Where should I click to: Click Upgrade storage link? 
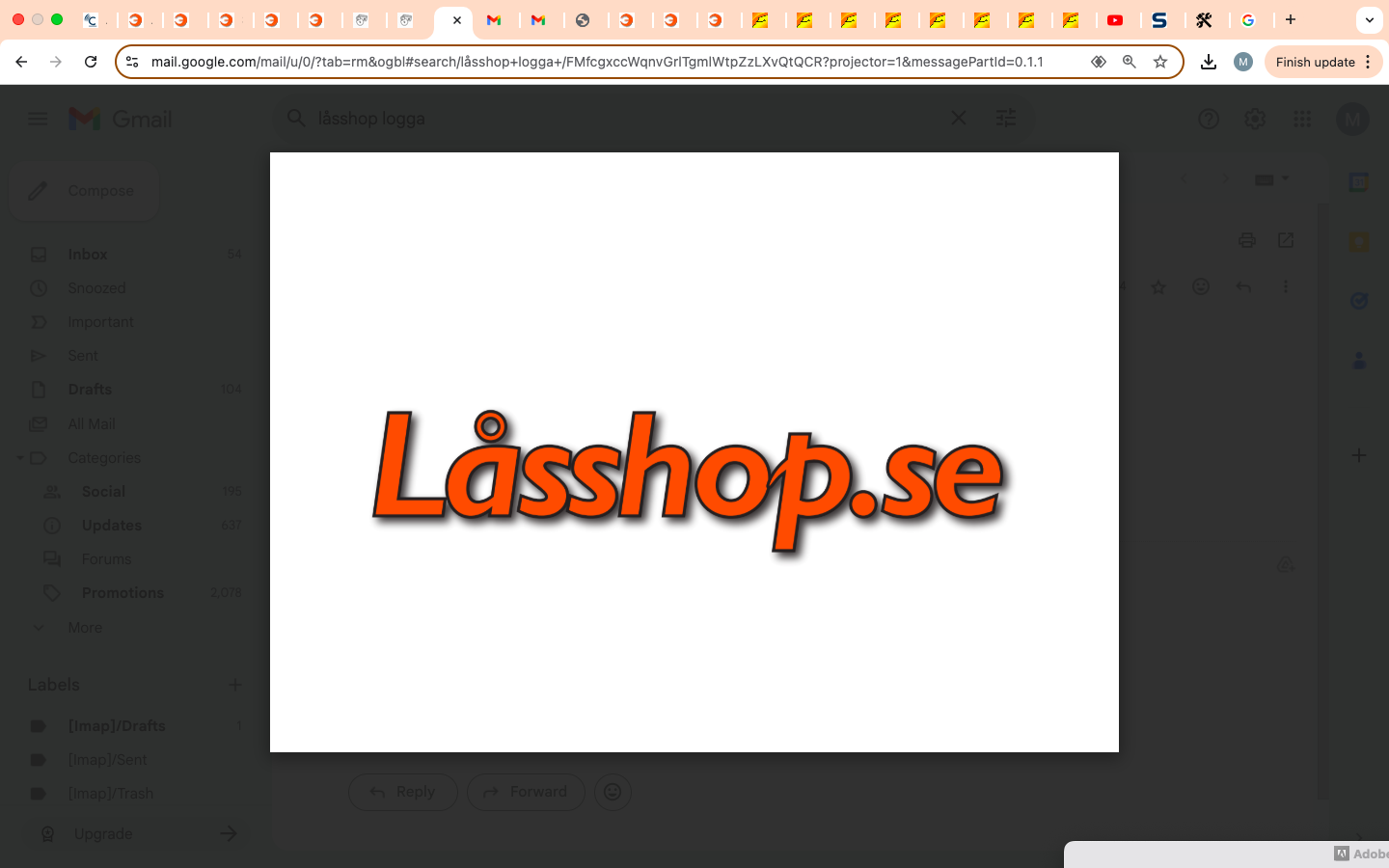(x=135, y=833)
